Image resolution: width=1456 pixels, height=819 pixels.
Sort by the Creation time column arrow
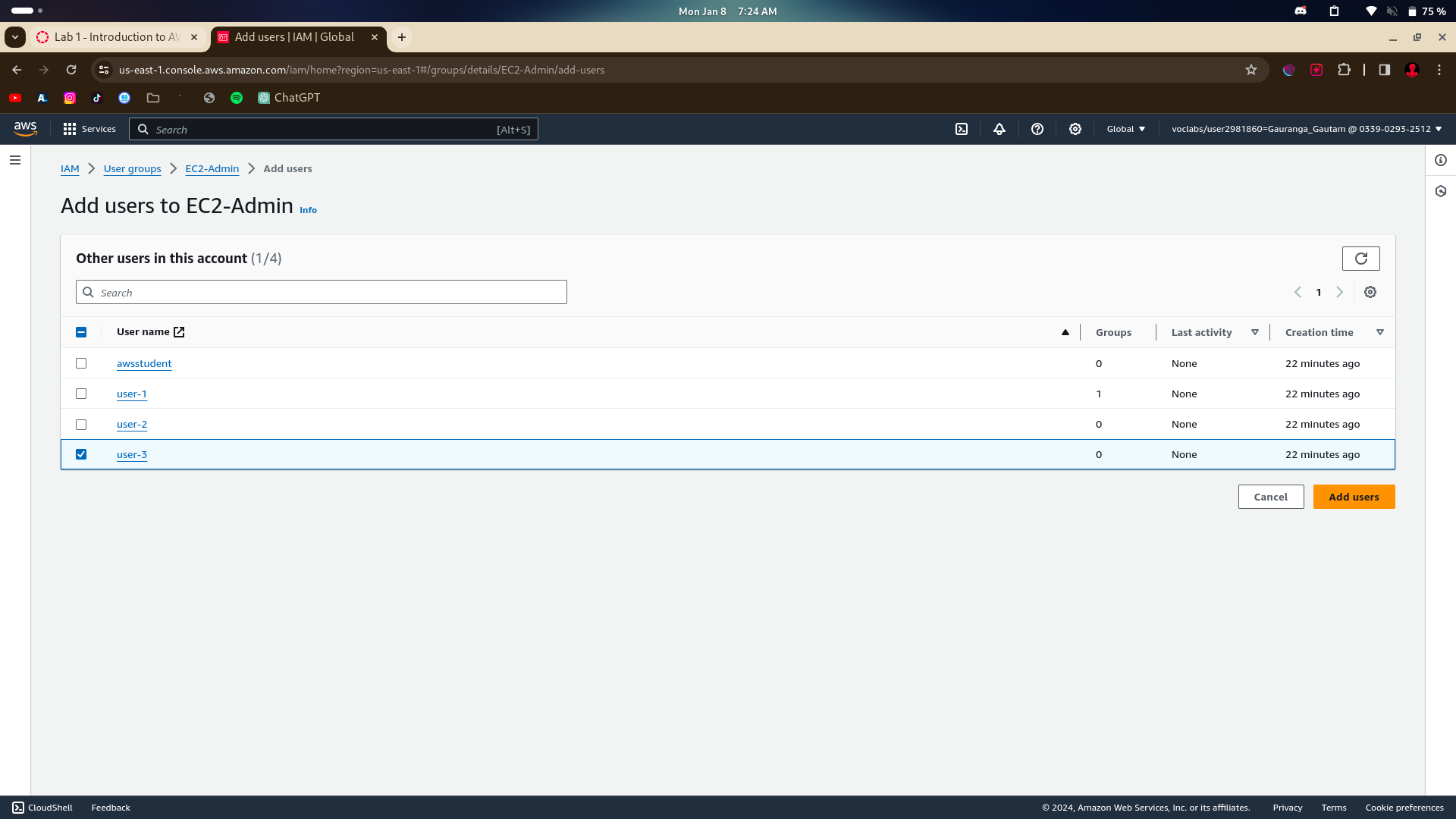[1379, 332]
